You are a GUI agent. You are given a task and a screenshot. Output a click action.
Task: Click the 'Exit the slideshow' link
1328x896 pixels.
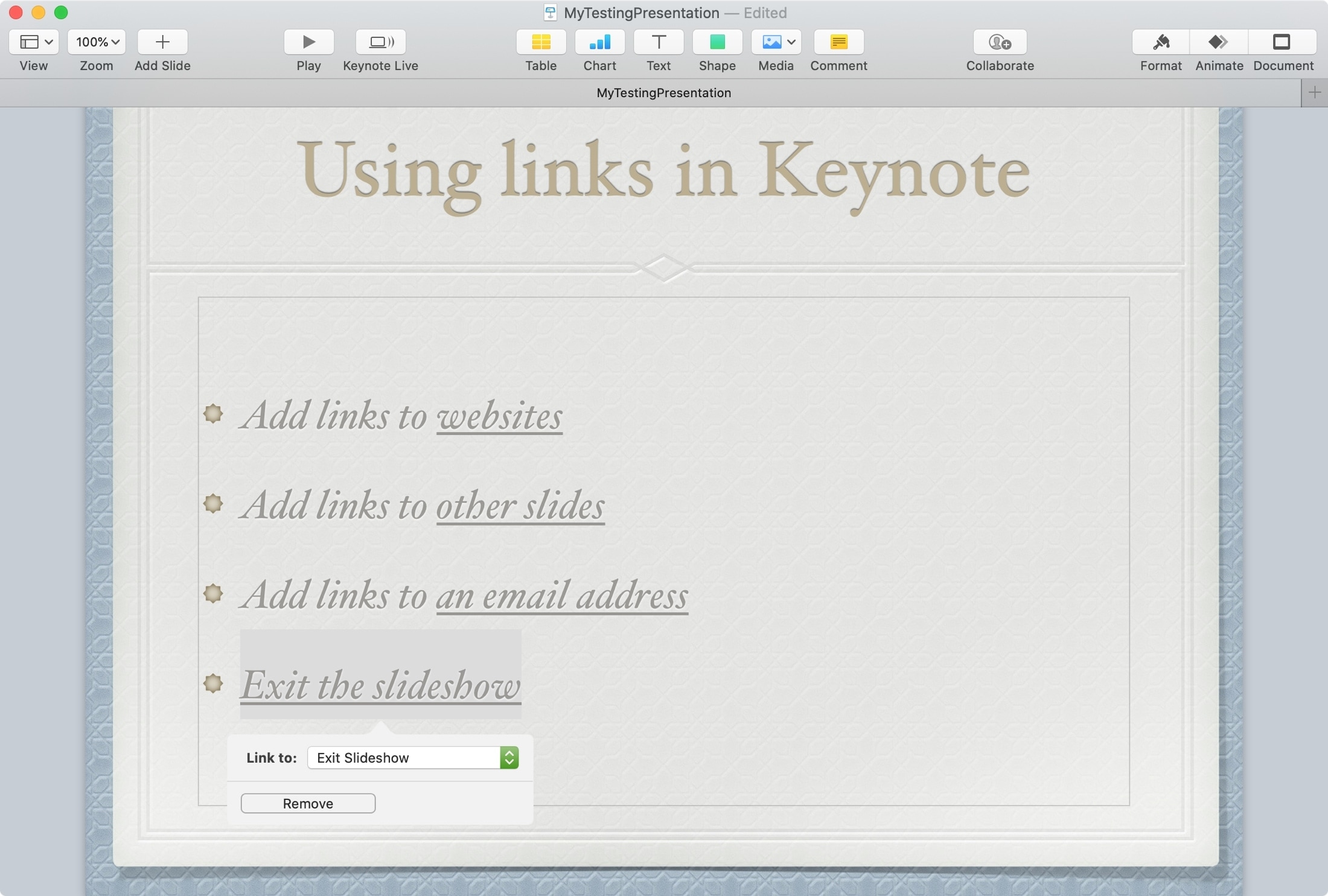[380, 685]
